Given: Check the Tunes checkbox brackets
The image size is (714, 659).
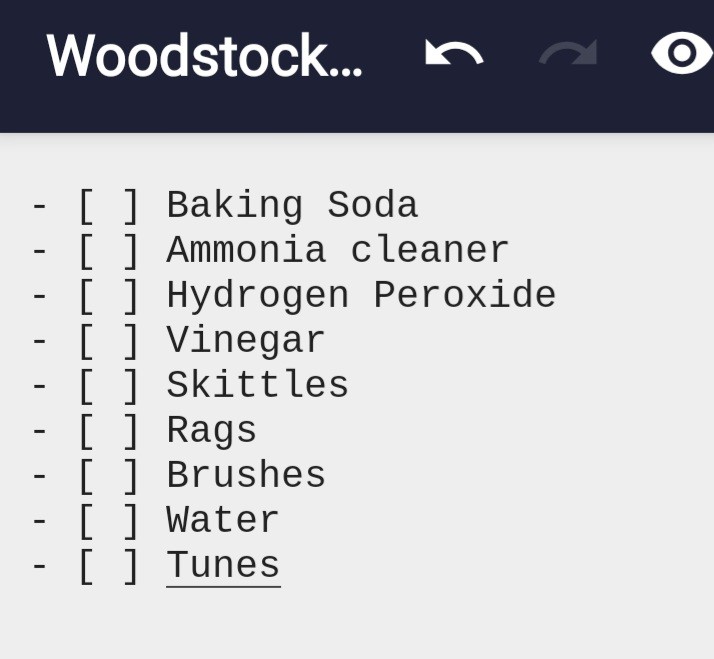Looking at the screenshot, I should 109,567.
